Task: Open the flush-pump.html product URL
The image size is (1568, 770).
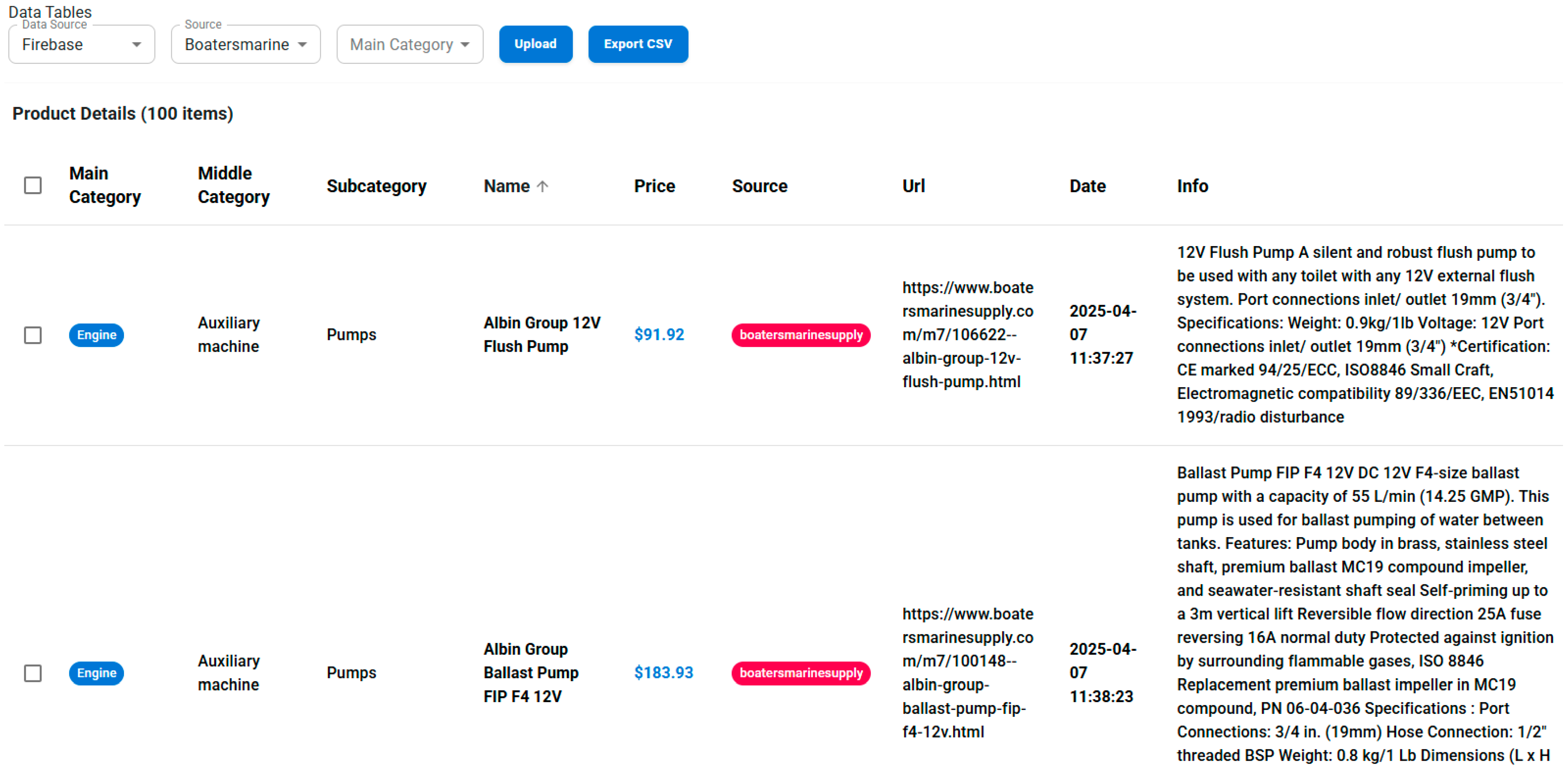Action: (x=967, y=335)
